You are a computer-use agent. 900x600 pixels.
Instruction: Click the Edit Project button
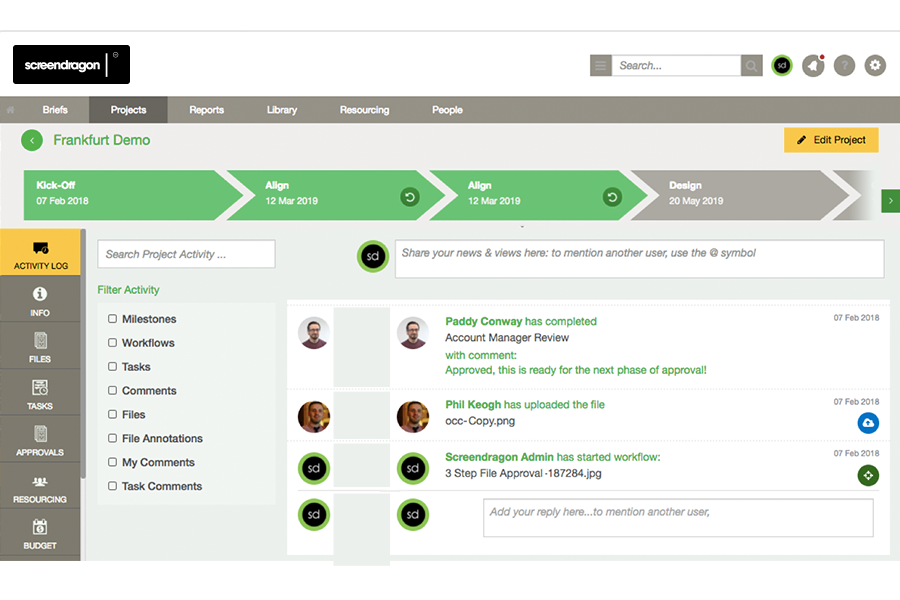(x=831, y=140)
